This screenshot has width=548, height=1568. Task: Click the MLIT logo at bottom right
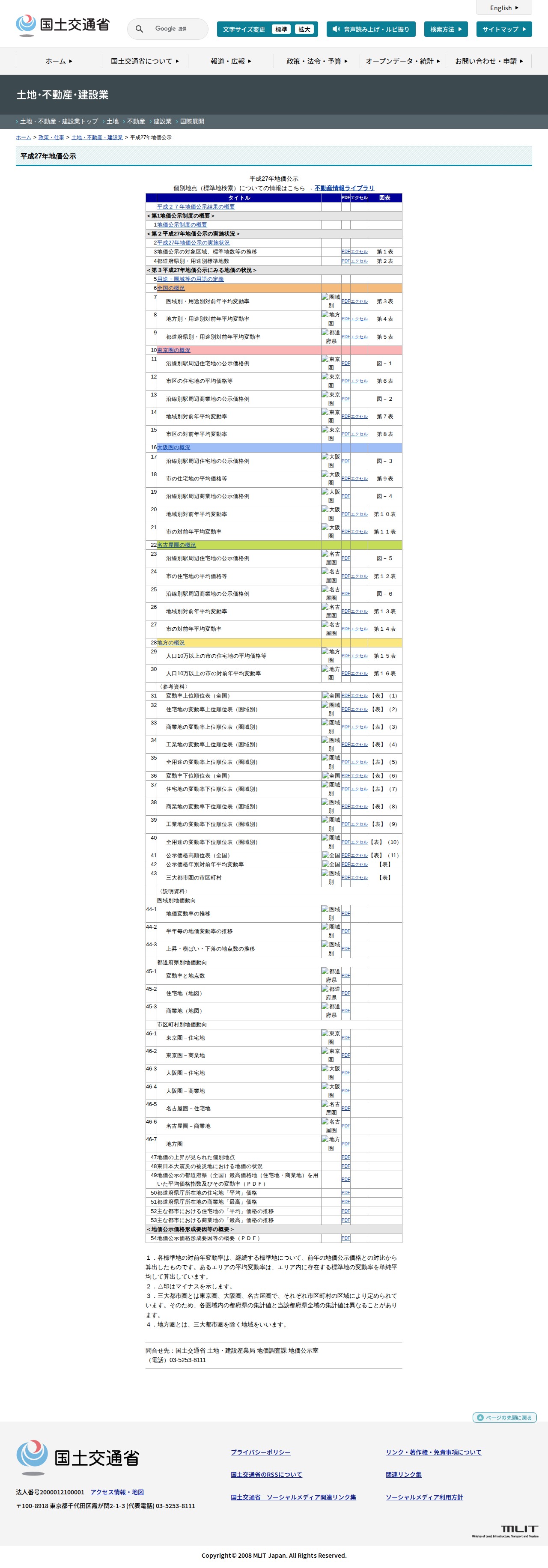tap(505, 1531)
